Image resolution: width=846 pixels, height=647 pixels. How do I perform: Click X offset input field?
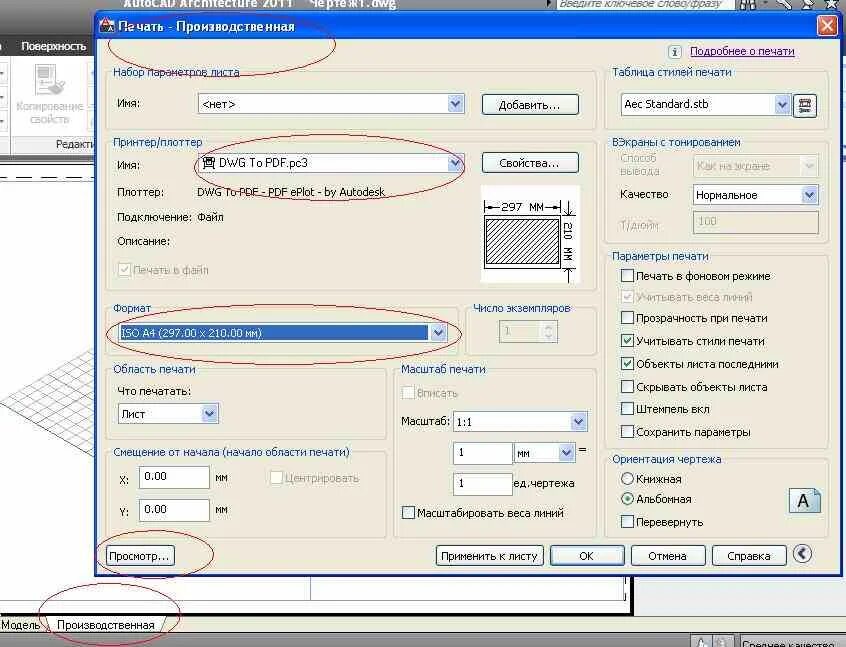(x=174, y=477)
